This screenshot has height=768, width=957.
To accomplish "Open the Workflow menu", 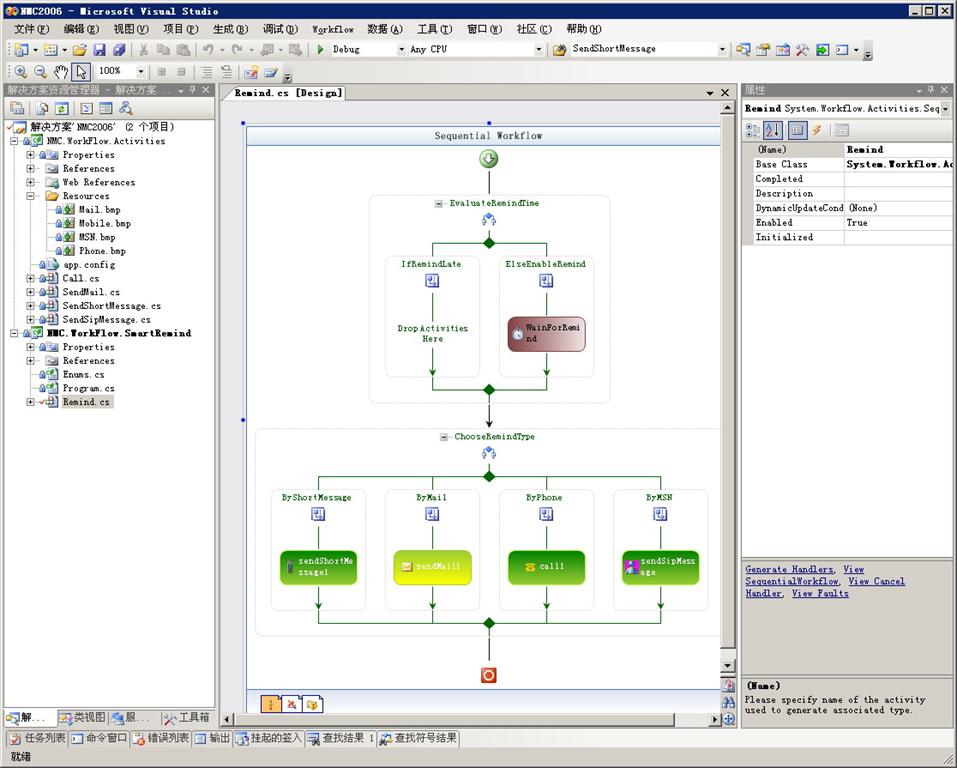I will (333, 29).
